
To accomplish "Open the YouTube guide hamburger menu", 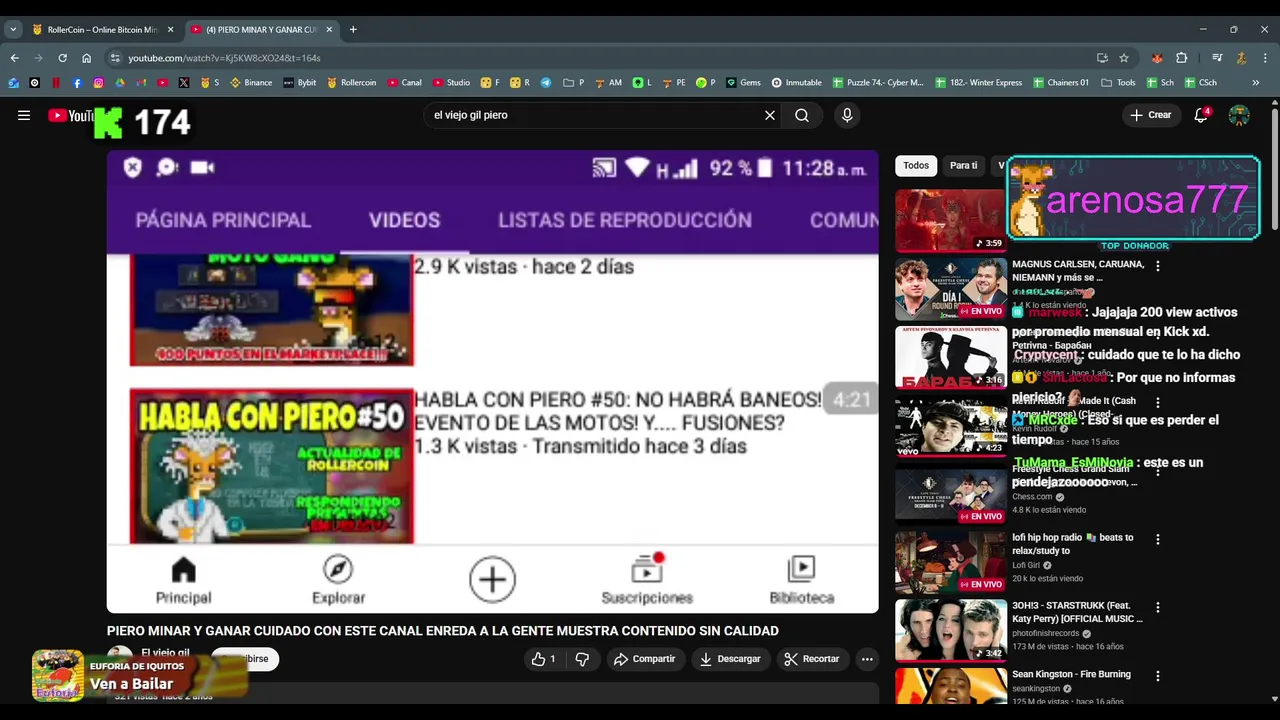I will [24, 115].
